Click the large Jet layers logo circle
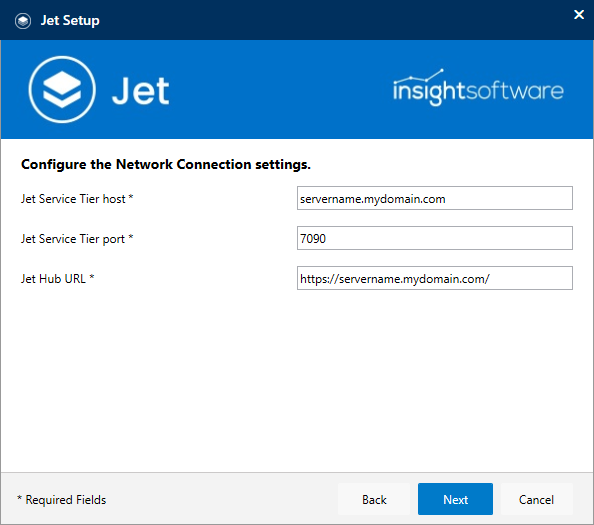The image size is (594, 525). 62,89
